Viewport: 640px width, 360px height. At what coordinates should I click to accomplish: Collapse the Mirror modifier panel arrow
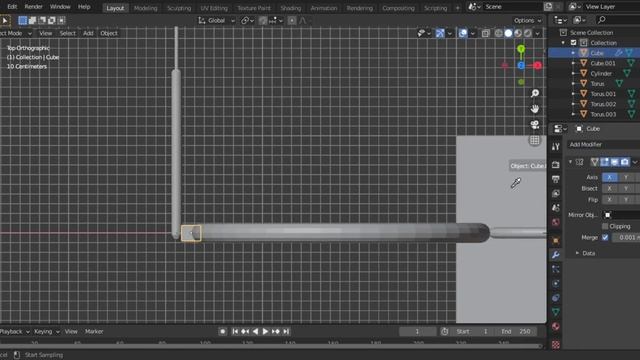pos(570,162)
